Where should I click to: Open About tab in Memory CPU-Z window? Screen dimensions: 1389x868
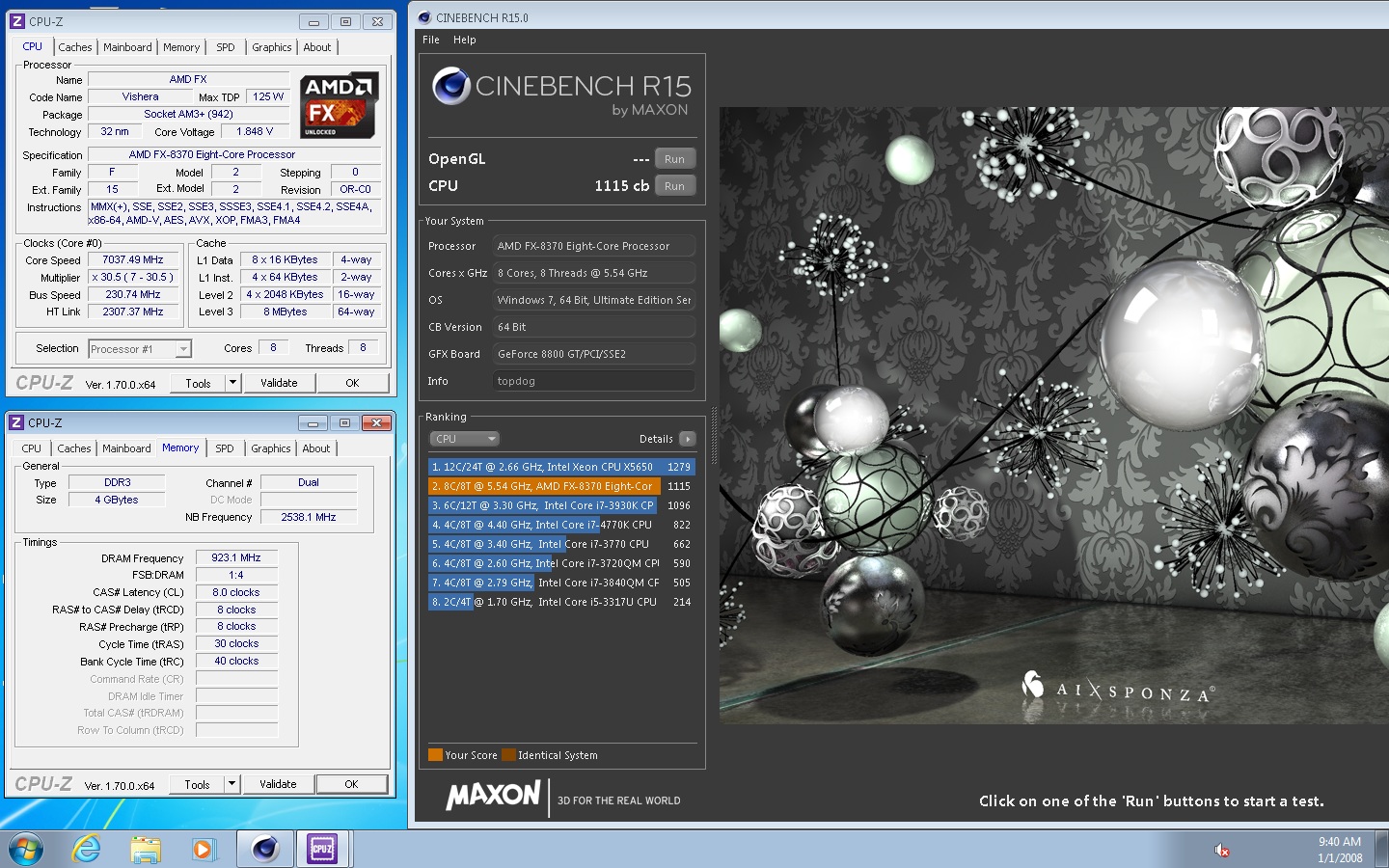(316, 448)
